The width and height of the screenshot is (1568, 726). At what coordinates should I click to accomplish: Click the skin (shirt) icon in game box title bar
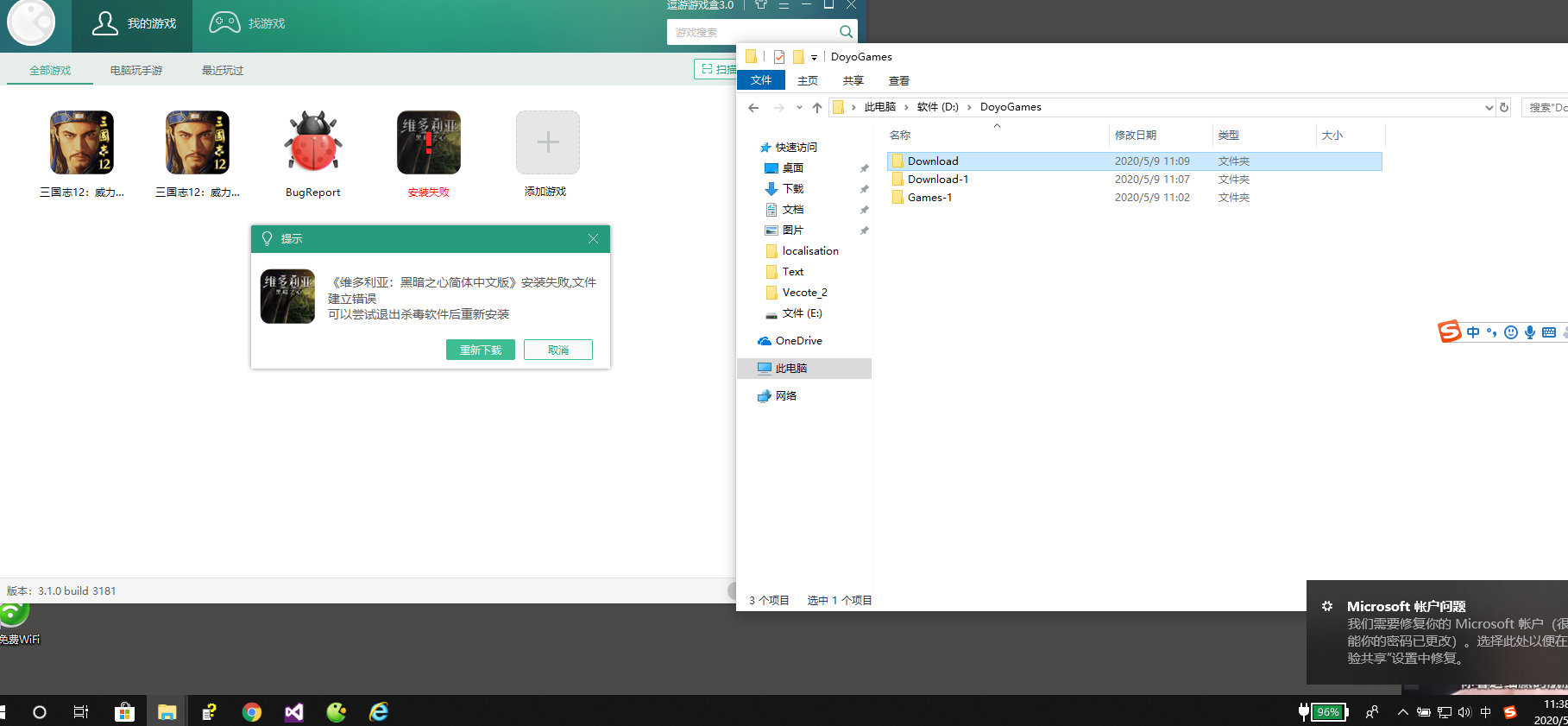coord(761,4)
